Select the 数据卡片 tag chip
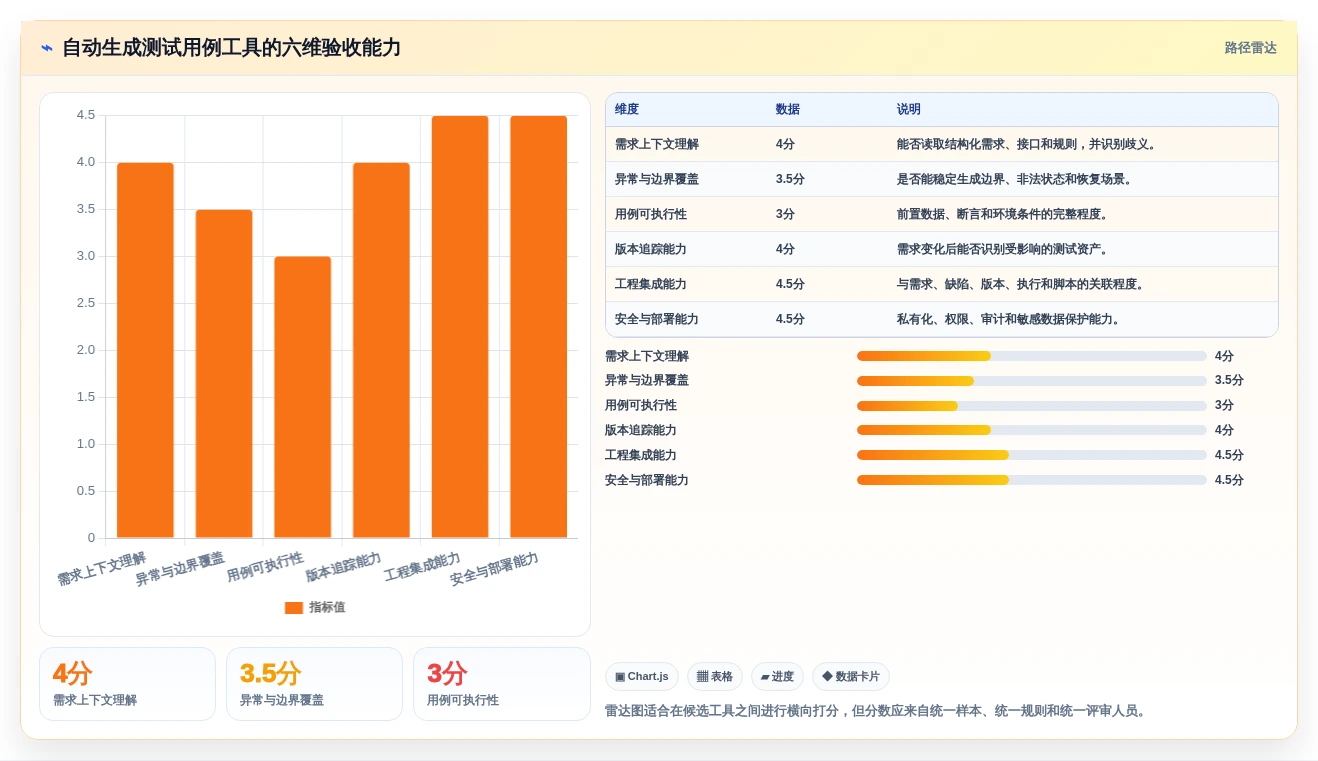The height and width of the screenshot is (761, 1318). tap(851, 677)
